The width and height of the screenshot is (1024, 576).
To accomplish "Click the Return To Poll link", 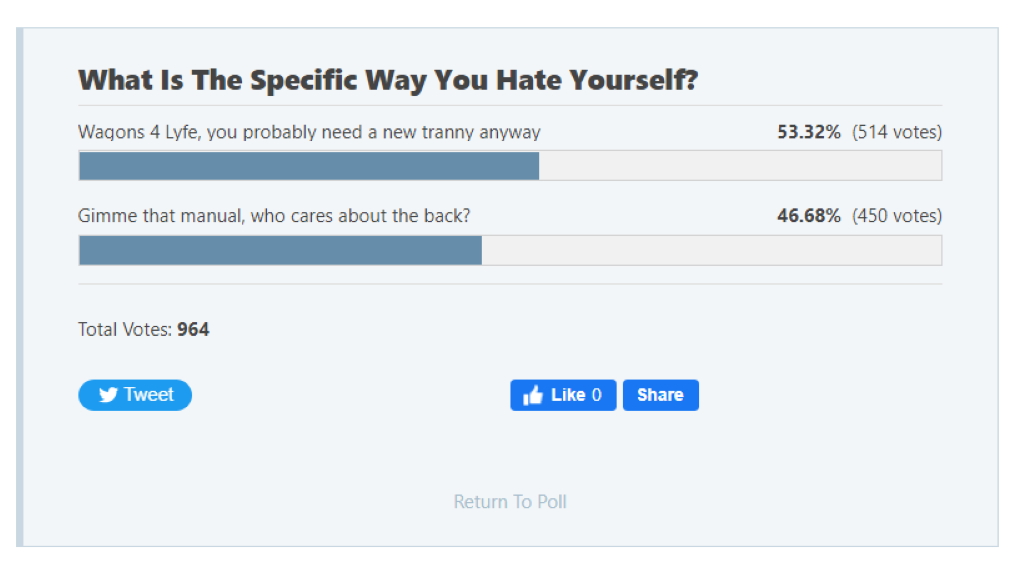I will point(510,501).
